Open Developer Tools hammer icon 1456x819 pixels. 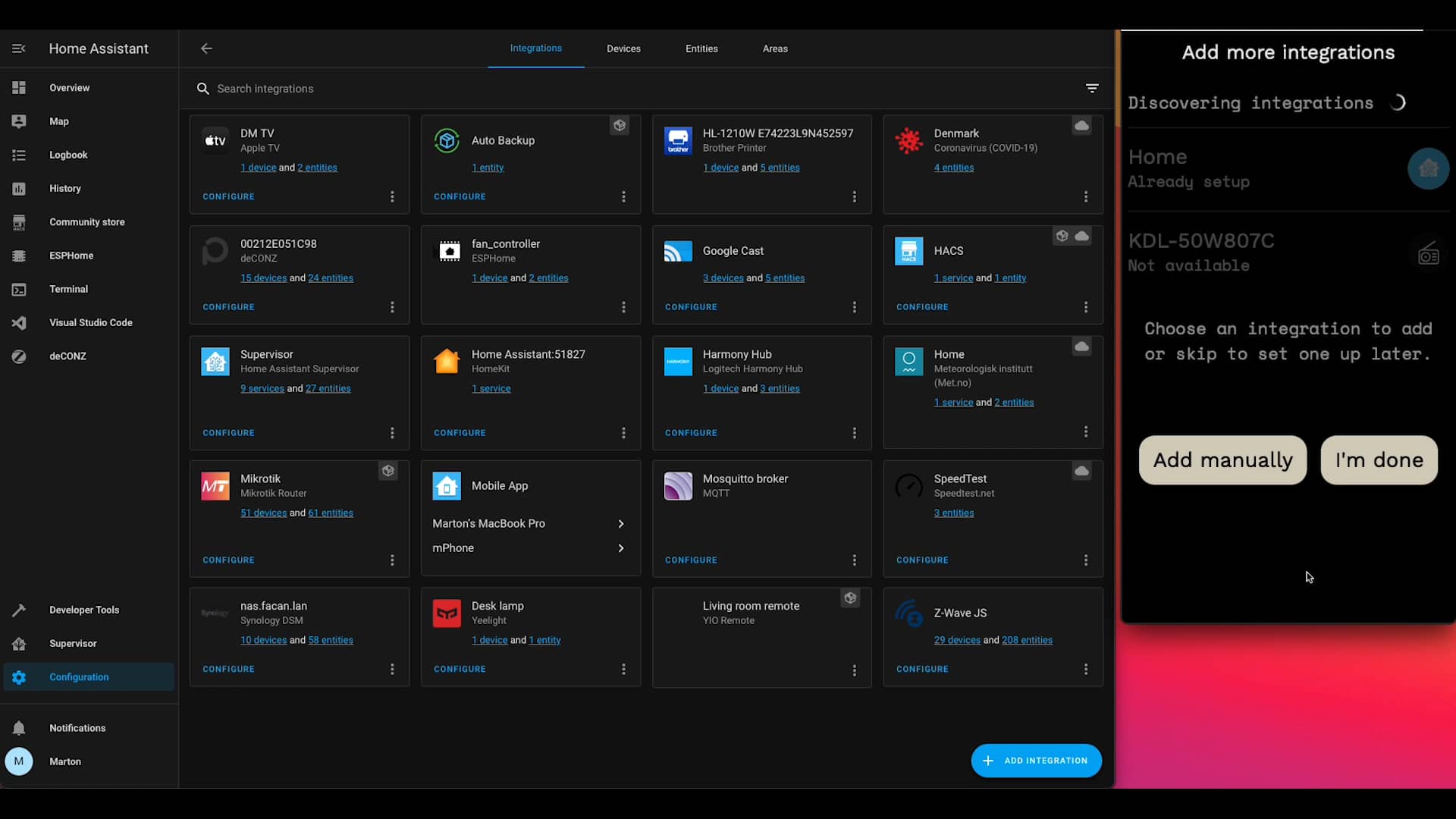pos(19,610)
